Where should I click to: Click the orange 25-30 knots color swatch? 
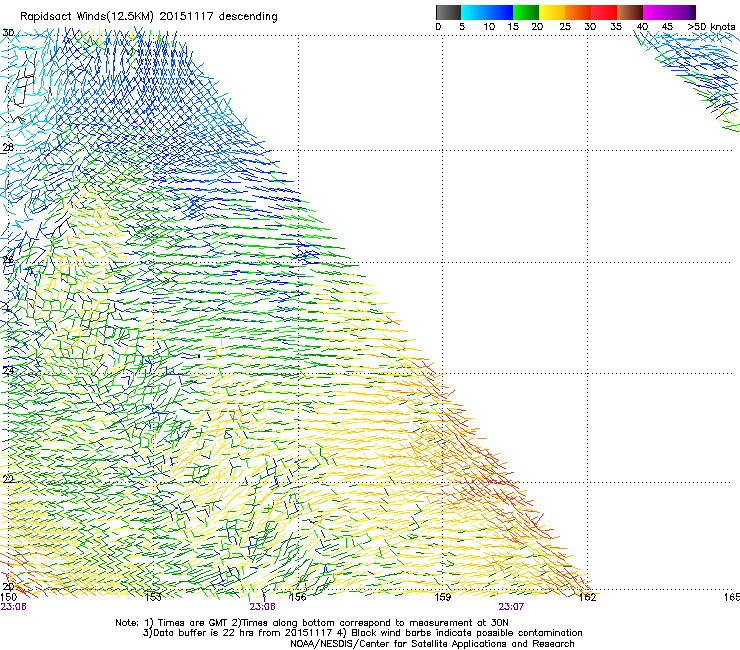point(578,12)
